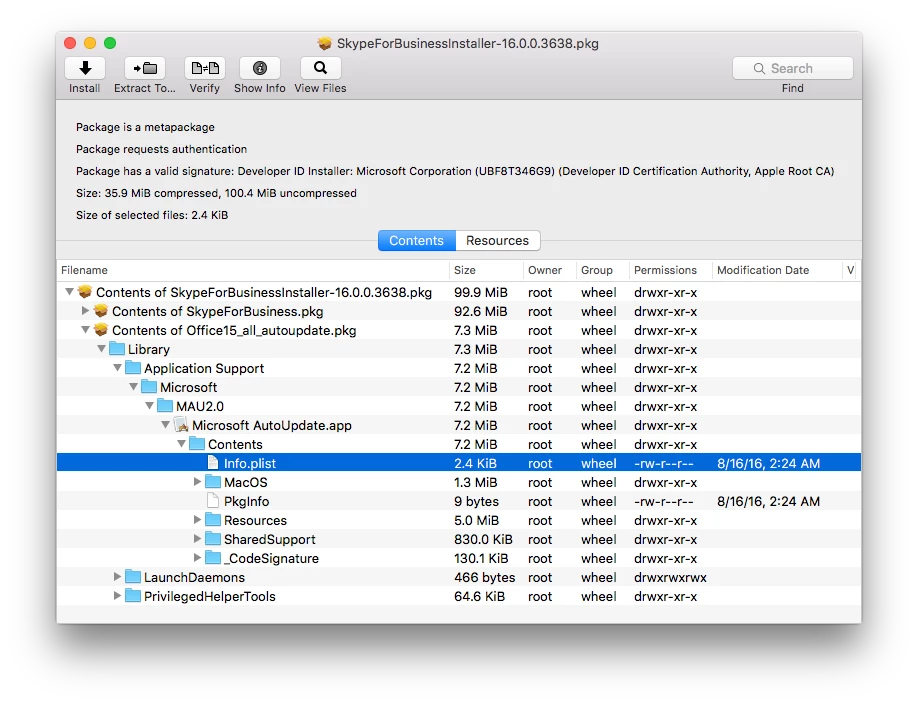Minimize the window with the yellow button
The height and width of the screenshot is (704, 918).
coord(90,43)
